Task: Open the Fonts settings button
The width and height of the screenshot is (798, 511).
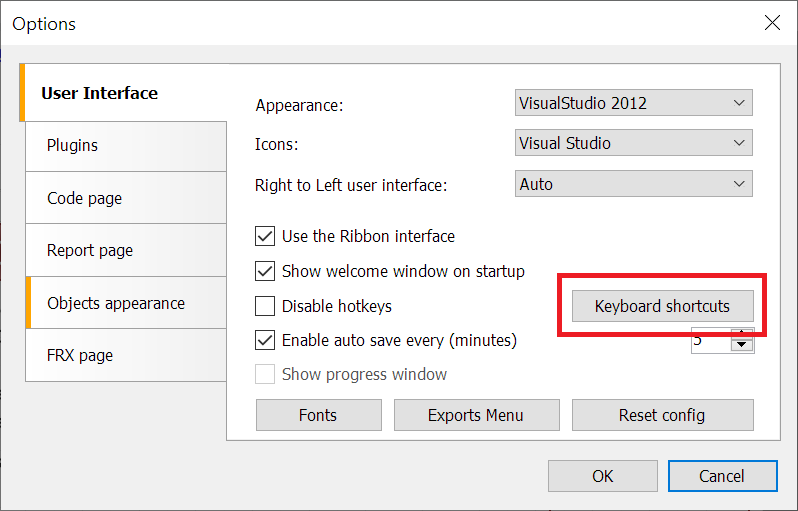Action: 318,415
